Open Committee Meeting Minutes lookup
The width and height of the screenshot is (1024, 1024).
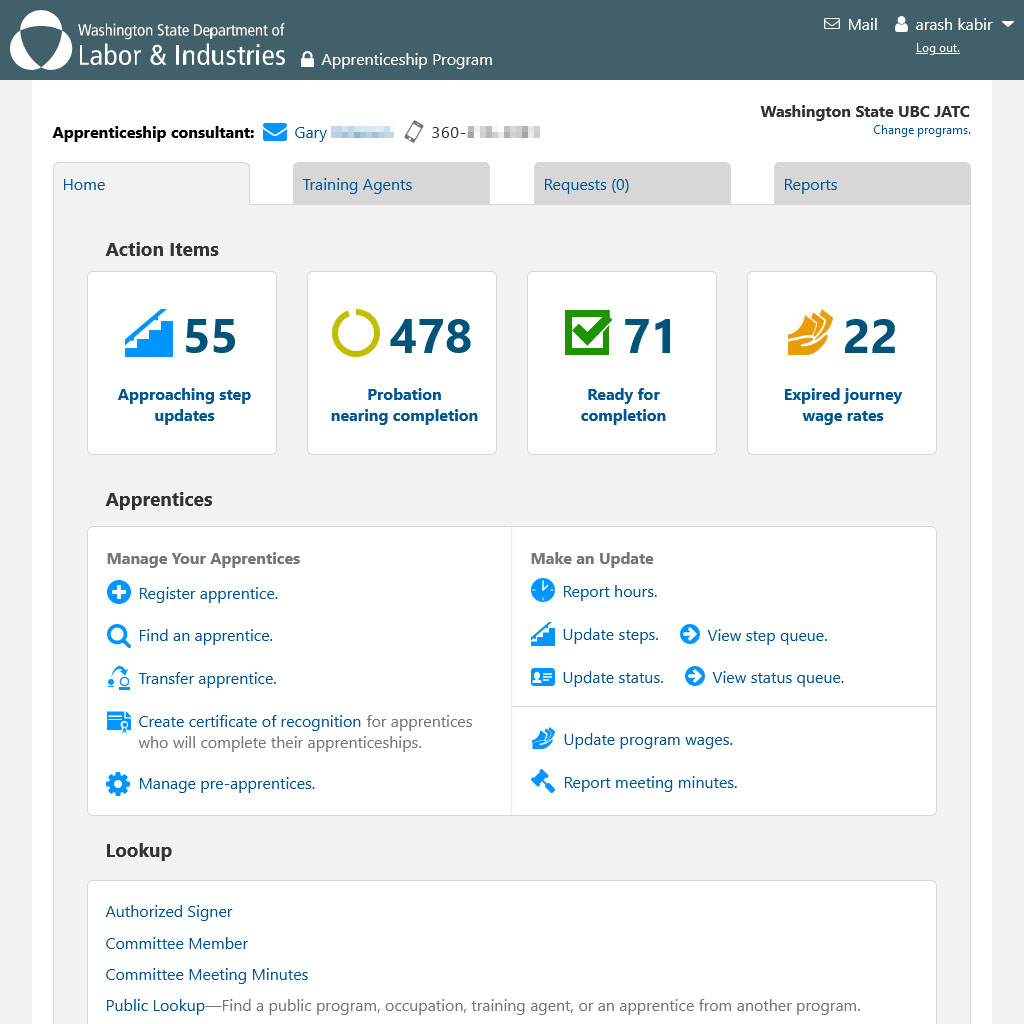(x=207, y=974)
